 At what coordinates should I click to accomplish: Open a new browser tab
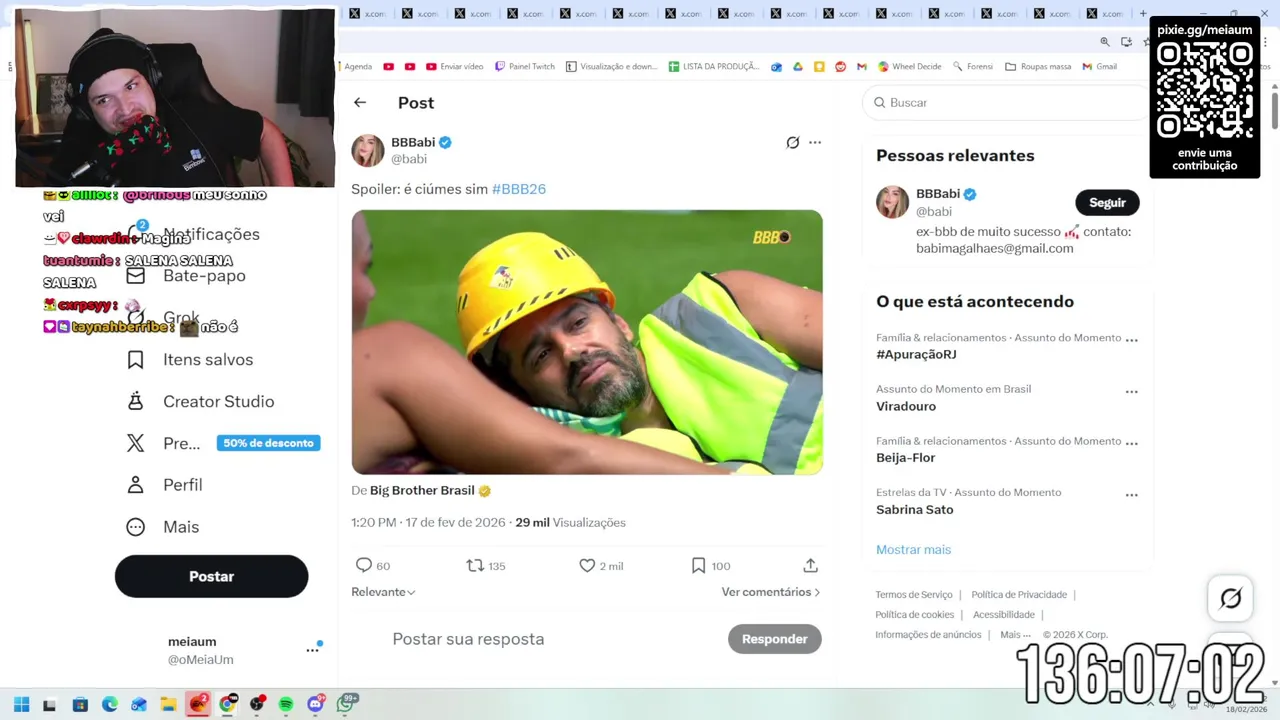(1143, 13)
